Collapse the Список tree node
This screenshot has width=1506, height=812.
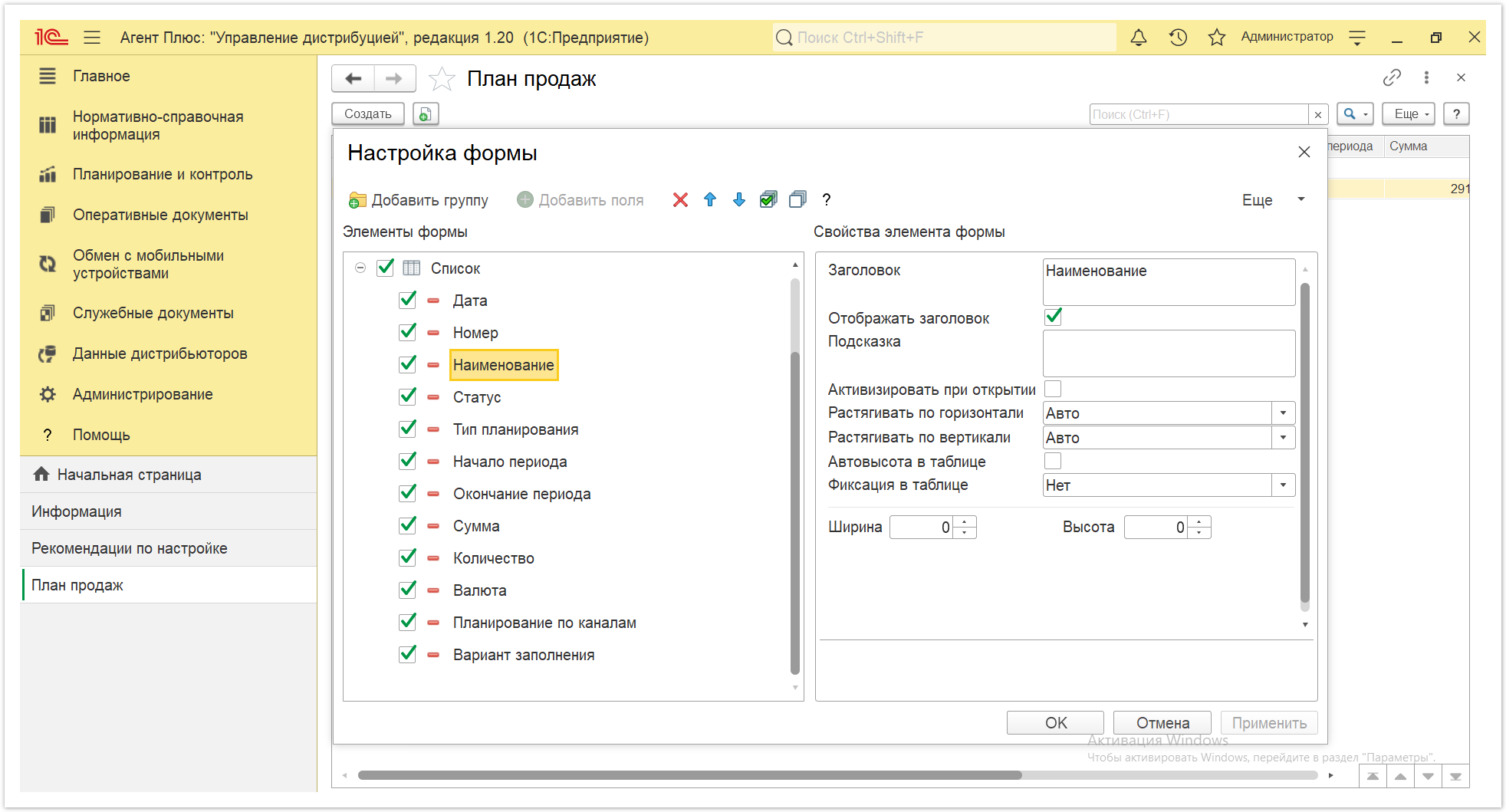click(360, 268)
